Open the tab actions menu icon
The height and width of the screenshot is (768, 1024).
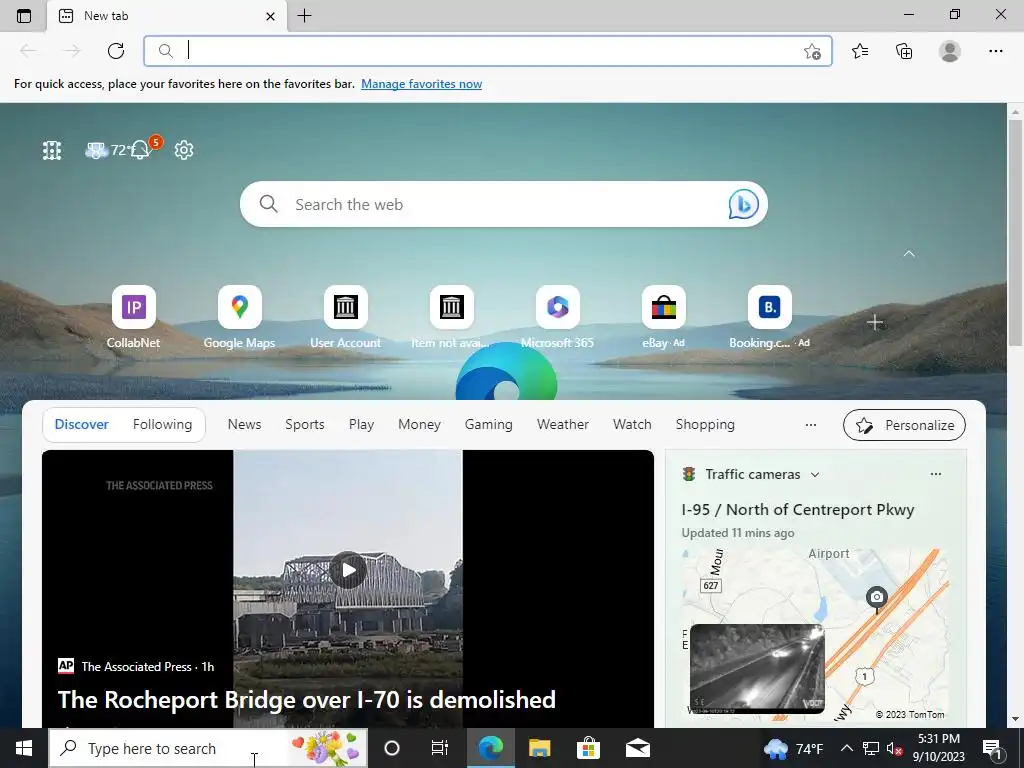click(24, 16)
